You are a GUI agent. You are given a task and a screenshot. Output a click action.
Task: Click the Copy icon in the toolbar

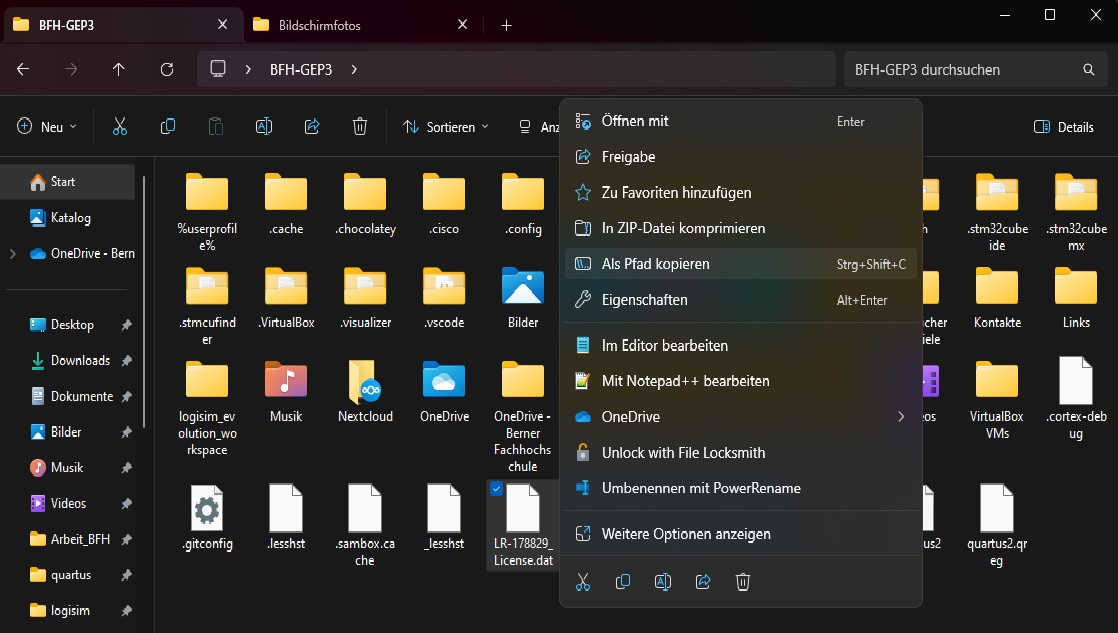pos(168,127)
